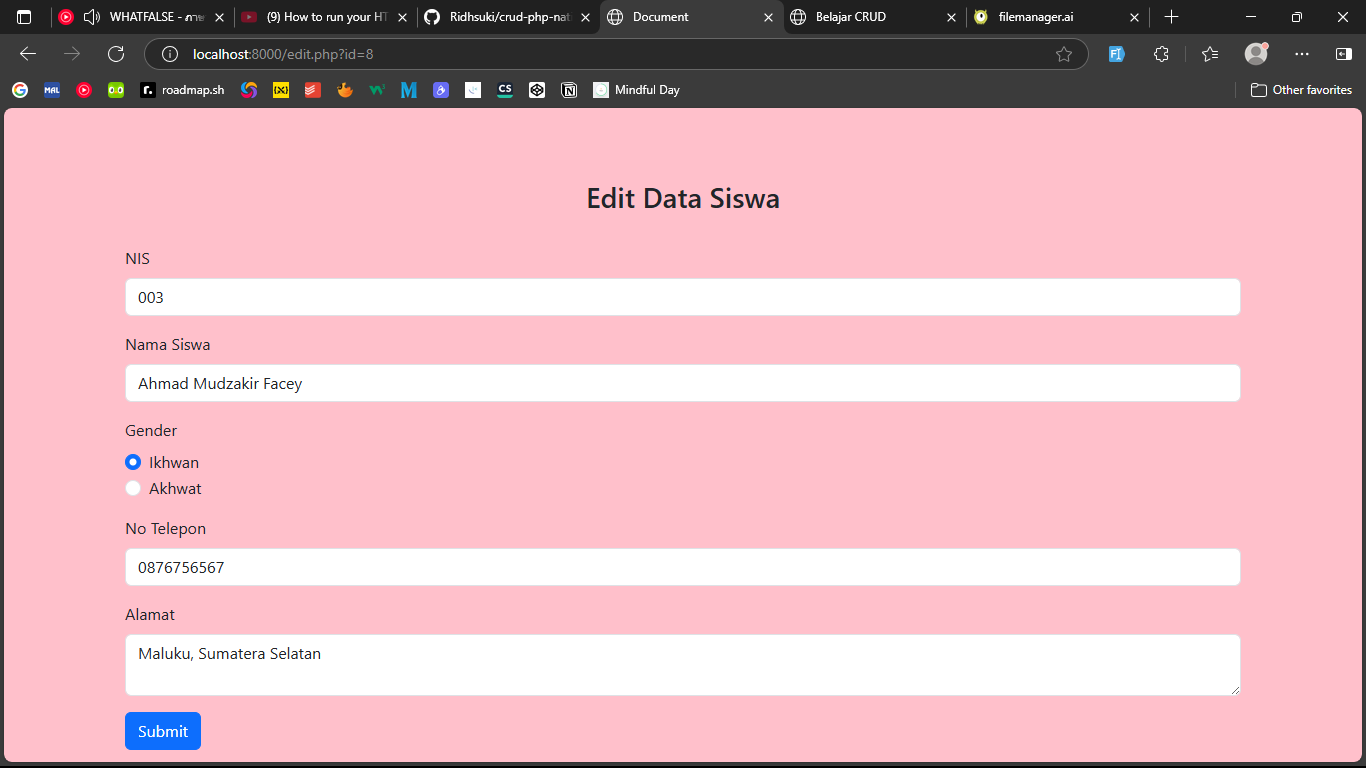Viewport: 1366px width, 768px height.
Task: Click inside the Nama Siswa input field
Action: 683,383
